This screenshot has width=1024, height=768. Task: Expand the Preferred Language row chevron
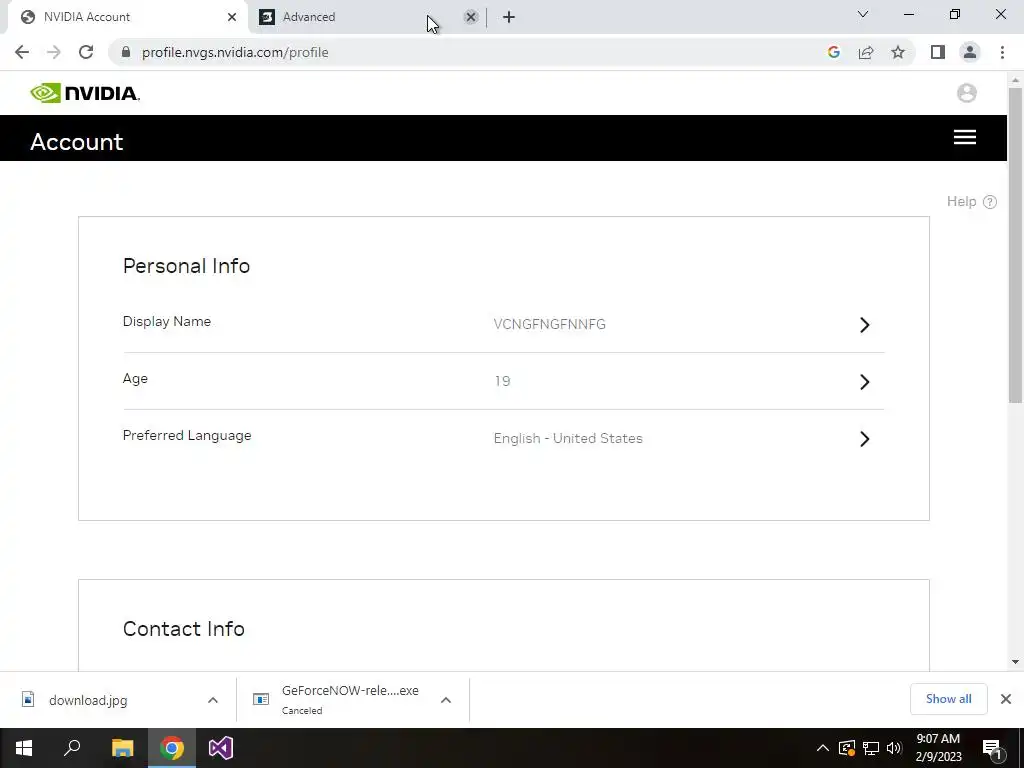pos(865,439)
